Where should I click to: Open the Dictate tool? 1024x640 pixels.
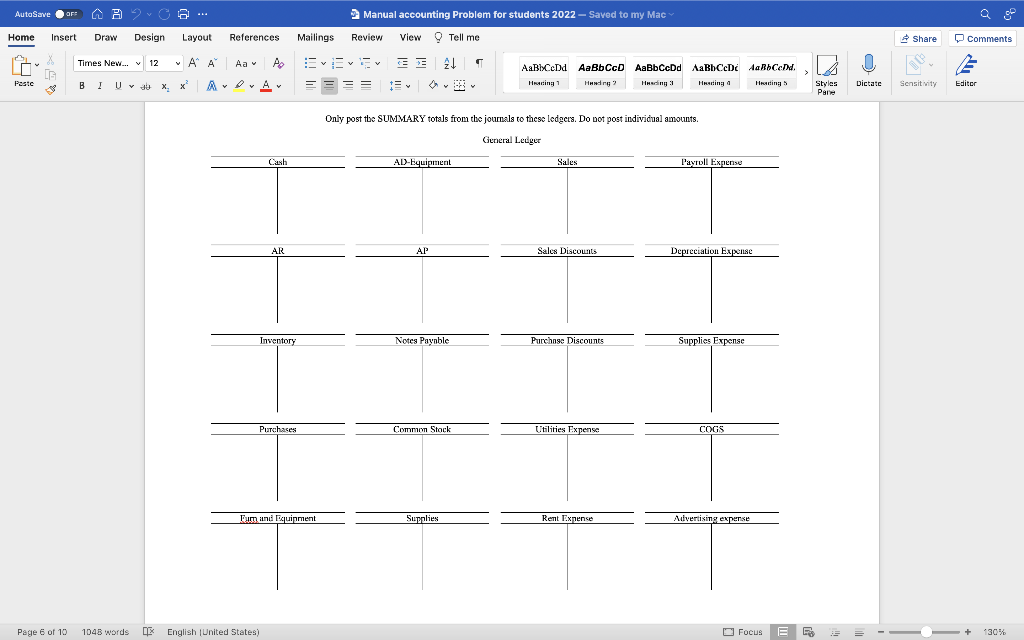pos(869,72)
